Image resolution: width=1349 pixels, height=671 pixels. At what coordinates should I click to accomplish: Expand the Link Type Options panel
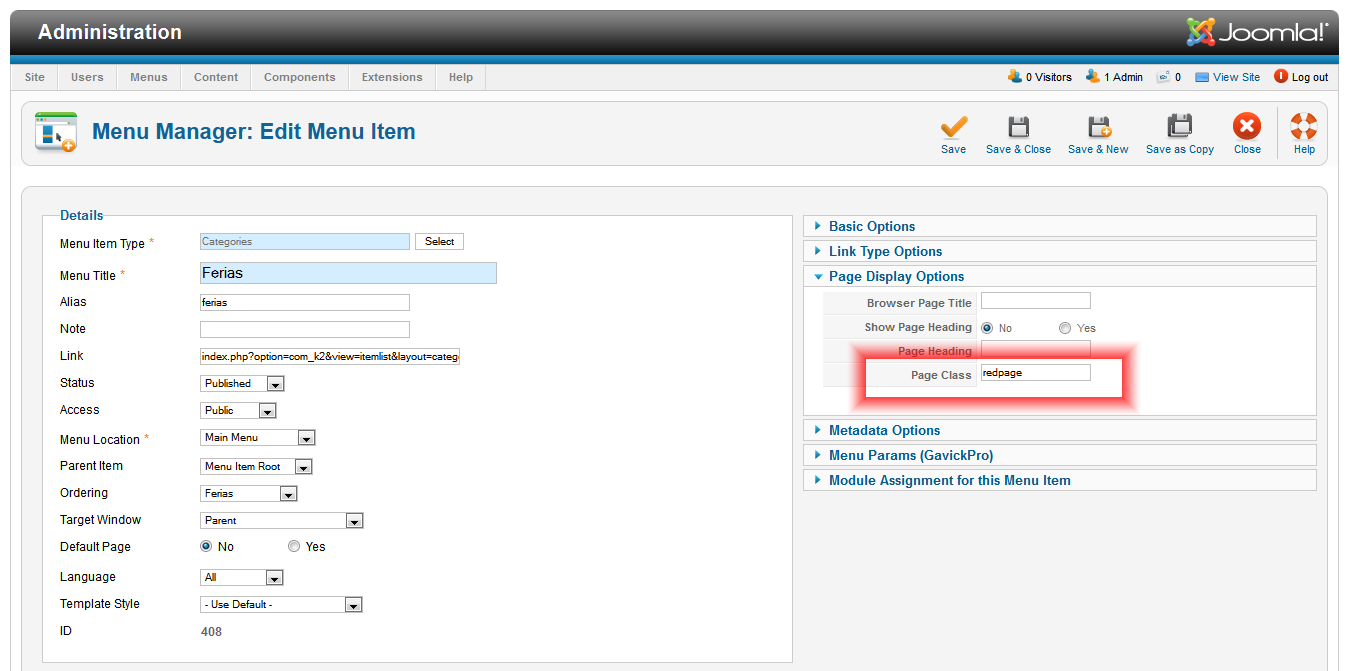coord(1060,251)
